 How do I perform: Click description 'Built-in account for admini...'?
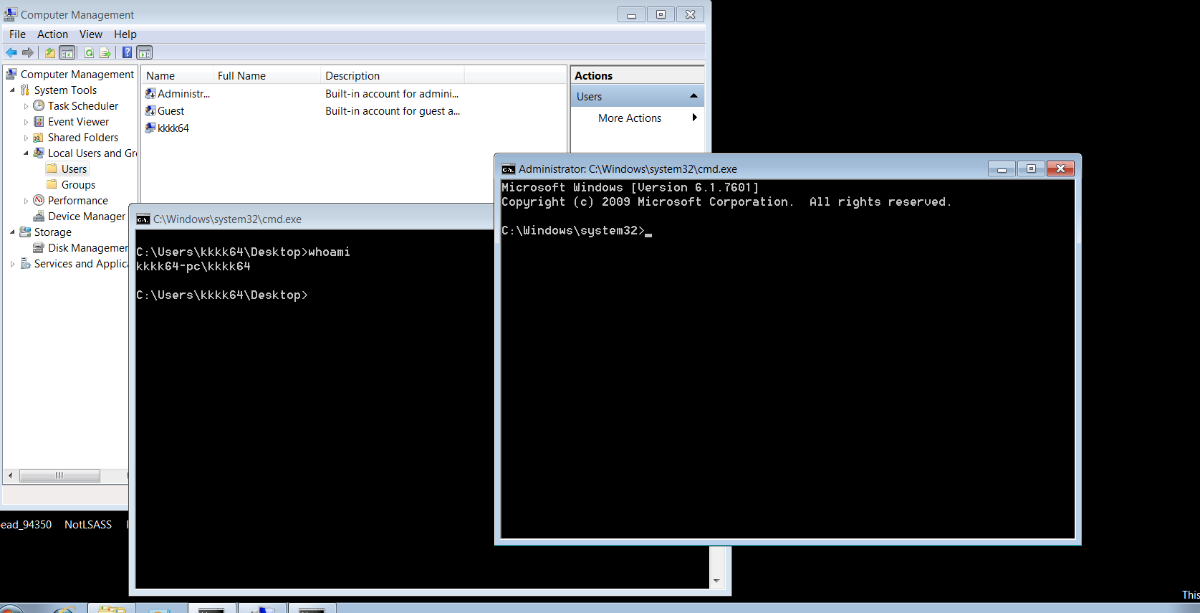click(391, 94)
